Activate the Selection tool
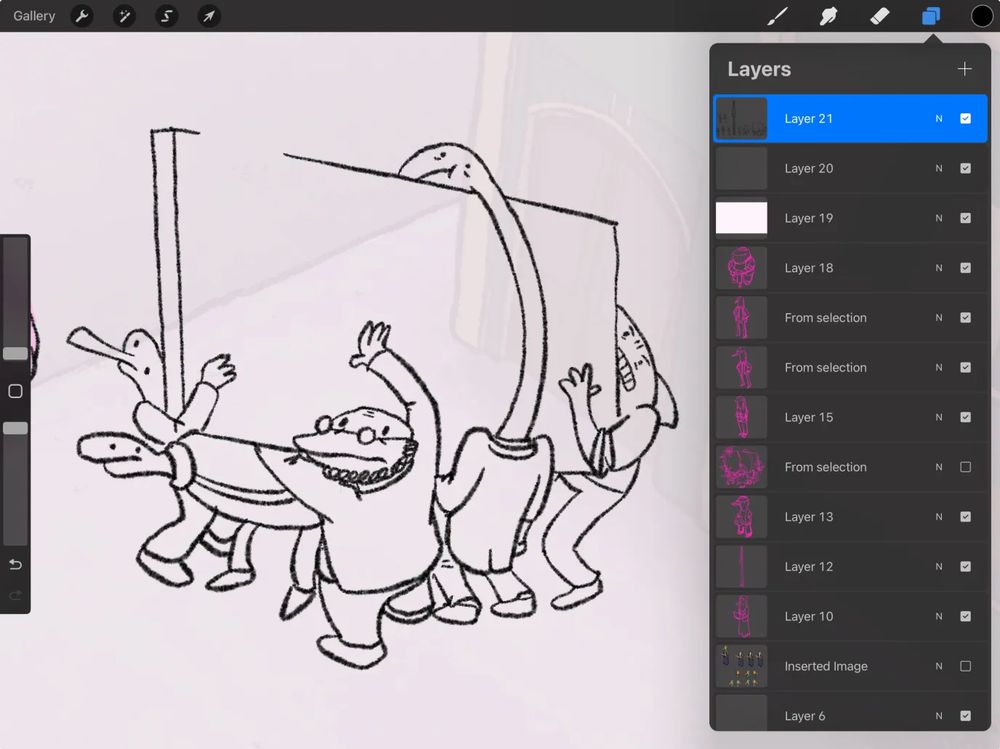1000x749 pixels. (166, 16)
